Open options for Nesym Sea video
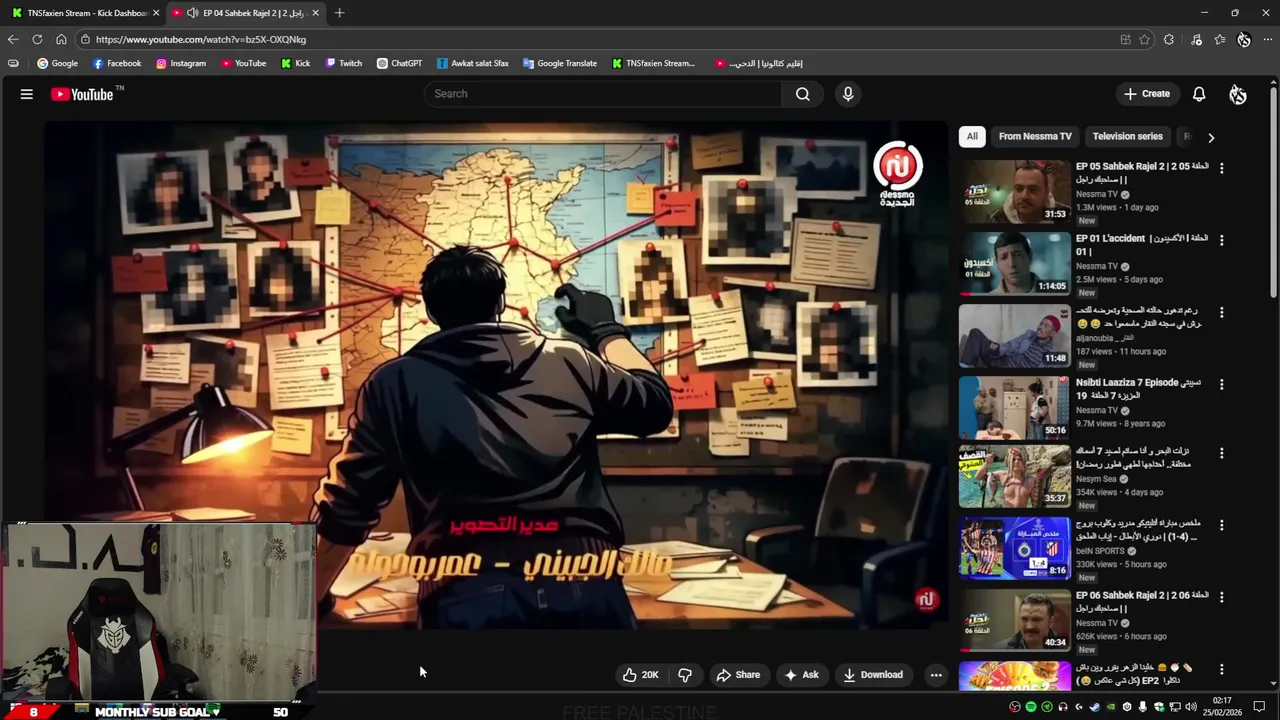The width and height of the screenshot is (1280, 720). (x=1221, y=453)
